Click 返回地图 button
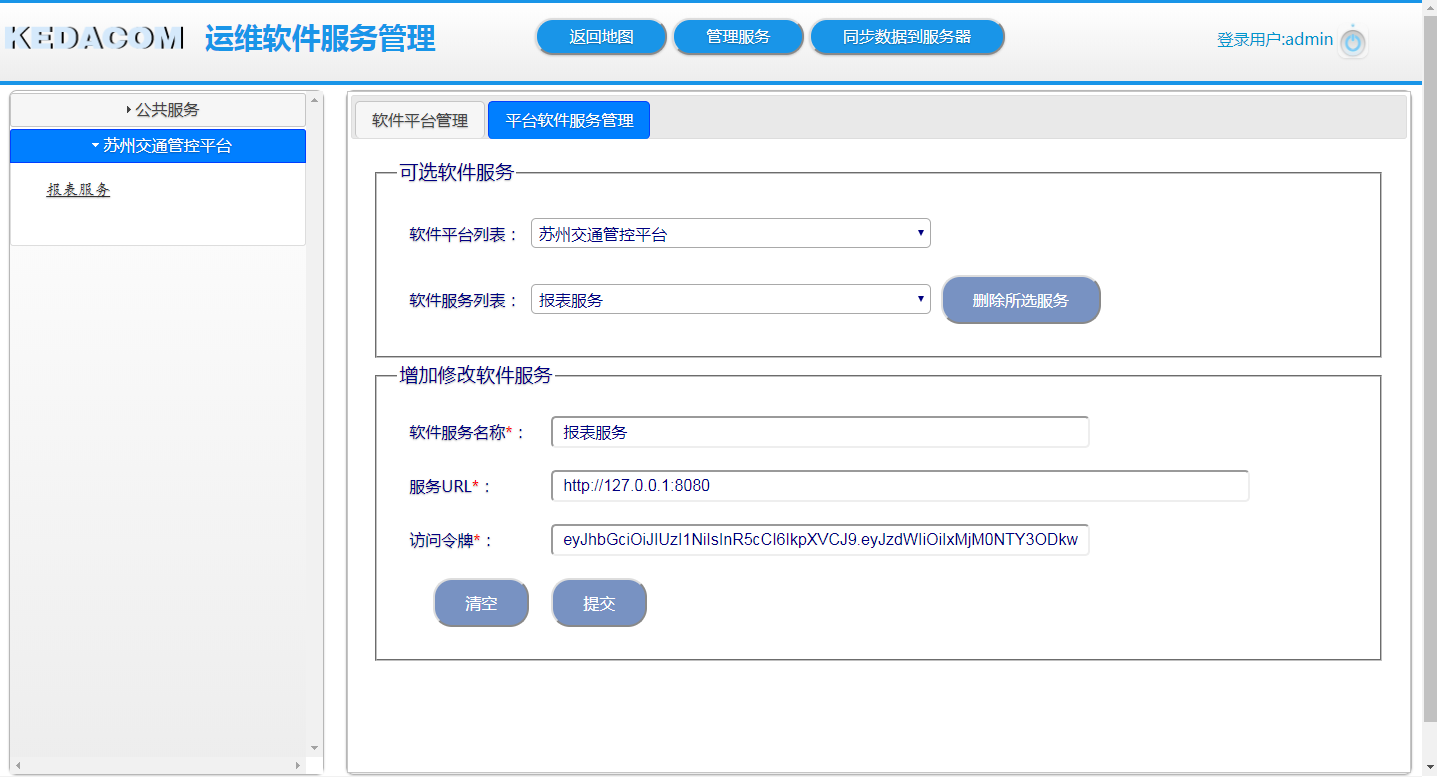 coord(601,37)
